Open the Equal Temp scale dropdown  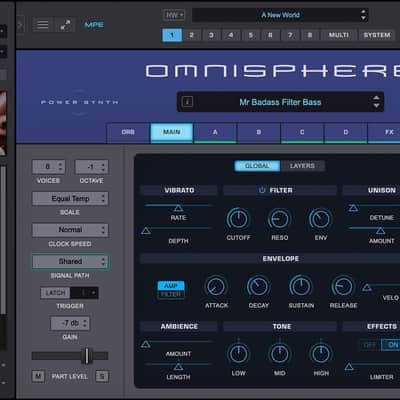pos(70,198)
